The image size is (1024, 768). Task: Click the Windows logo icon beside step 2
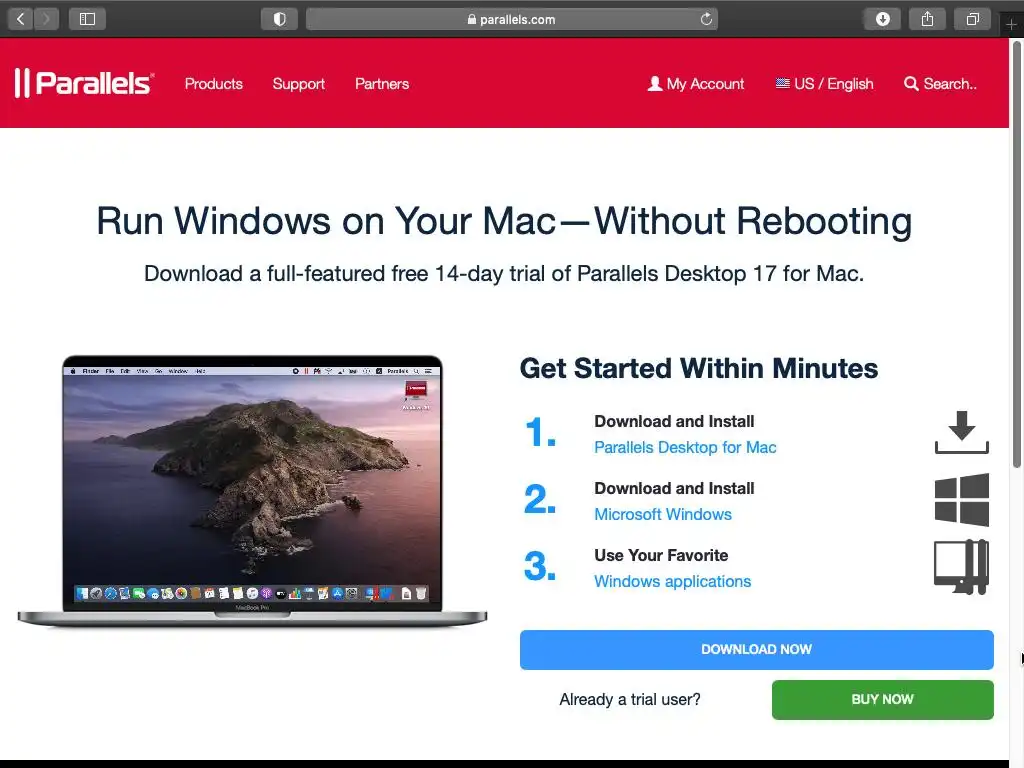tap(962, 500)
